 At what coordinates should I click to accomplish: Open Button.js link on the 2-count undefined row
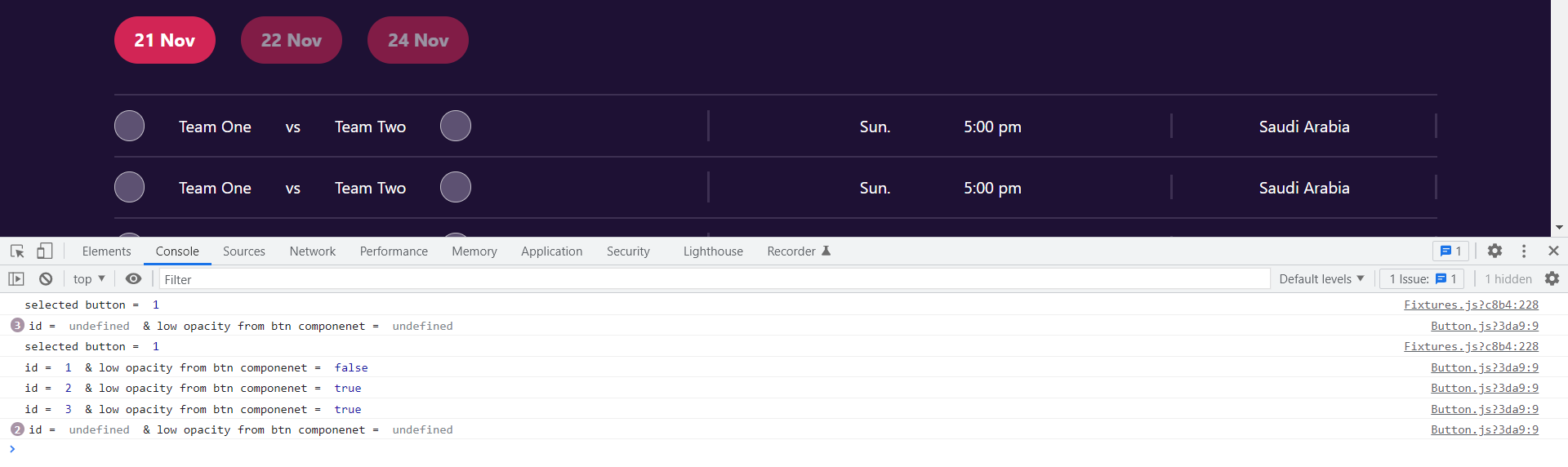coord(1484,429)
